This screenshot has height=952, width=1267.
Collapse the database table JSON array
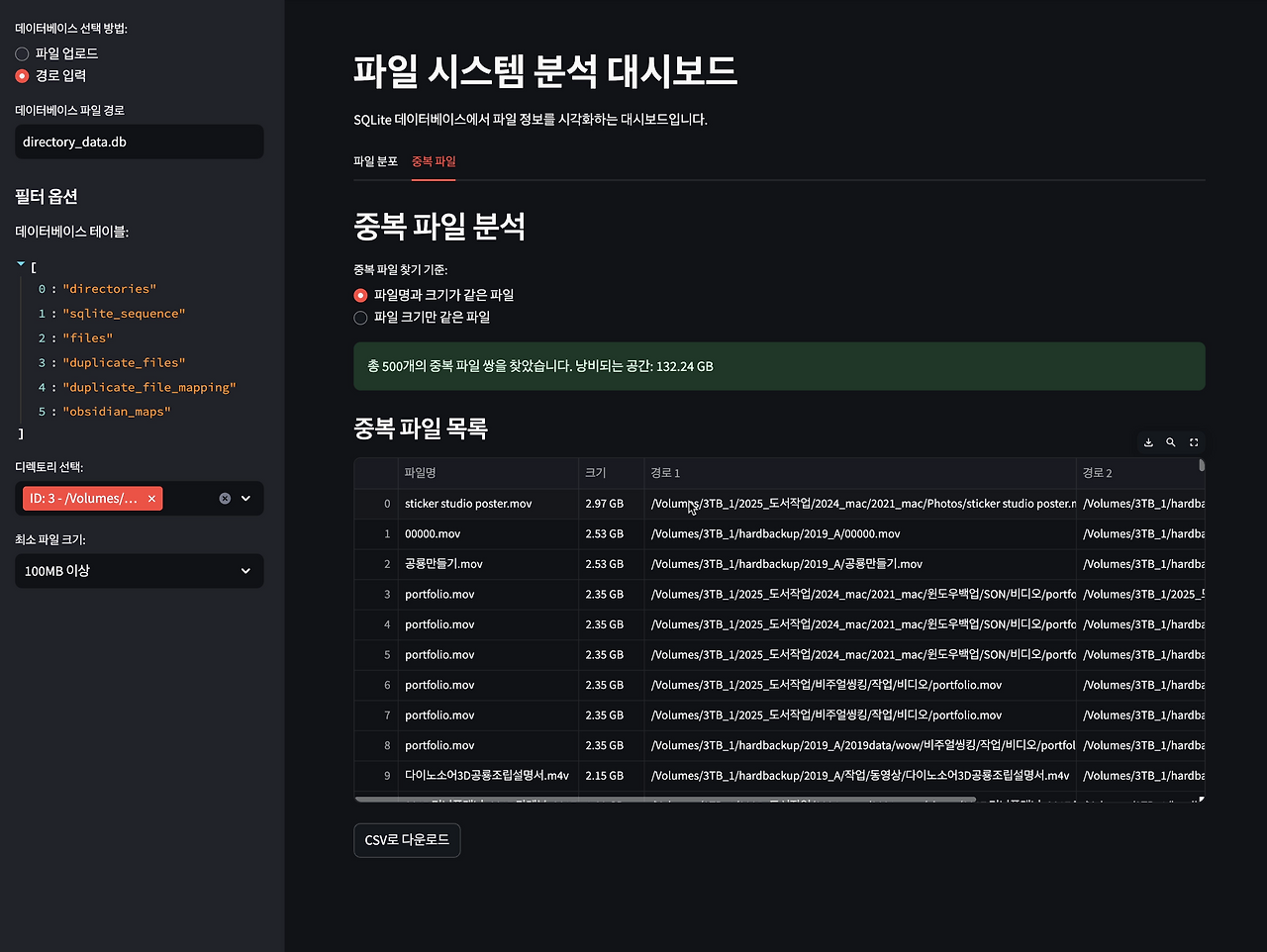(x=20, y=262)
